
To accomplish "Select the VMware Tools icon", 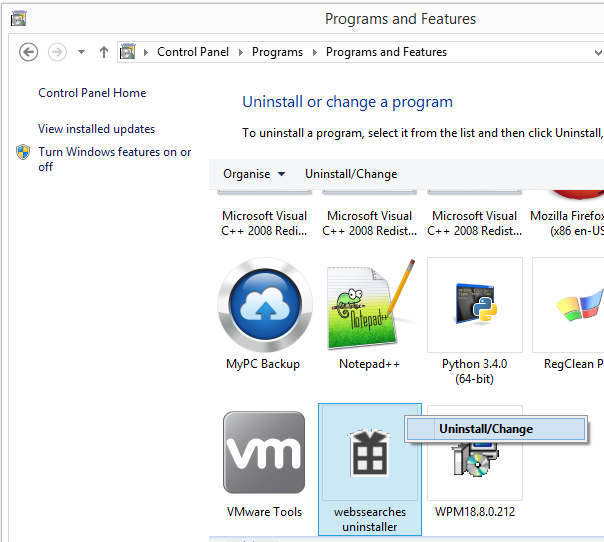I will 264,452.
